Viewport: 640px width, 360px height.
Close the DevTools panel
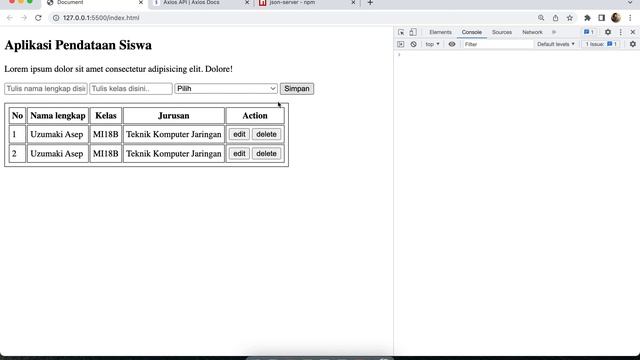[x=633, y=32]
